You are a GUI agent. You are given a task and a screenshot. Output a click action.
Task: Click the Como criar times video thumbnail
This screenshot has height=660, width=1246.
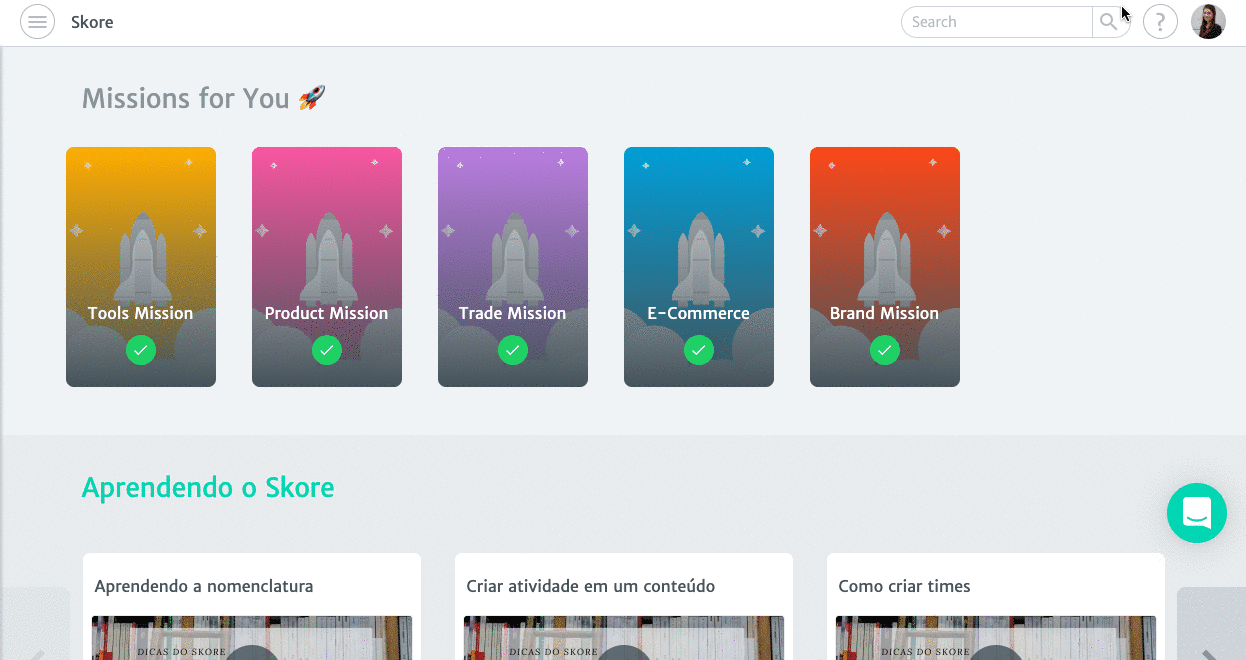coord(996,638)
